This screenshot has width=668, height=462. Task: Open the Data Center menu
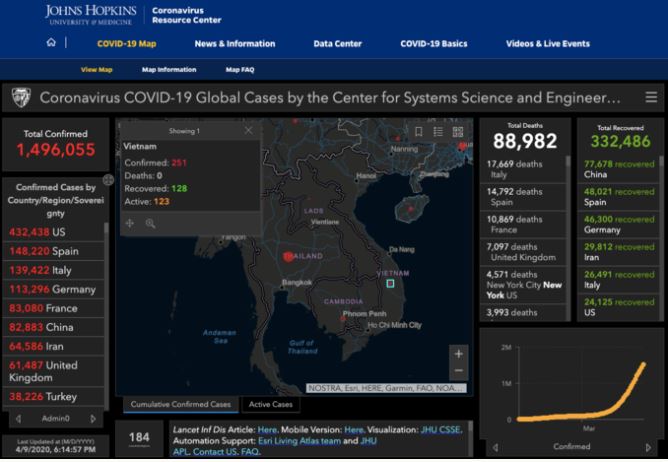point(337,44)
